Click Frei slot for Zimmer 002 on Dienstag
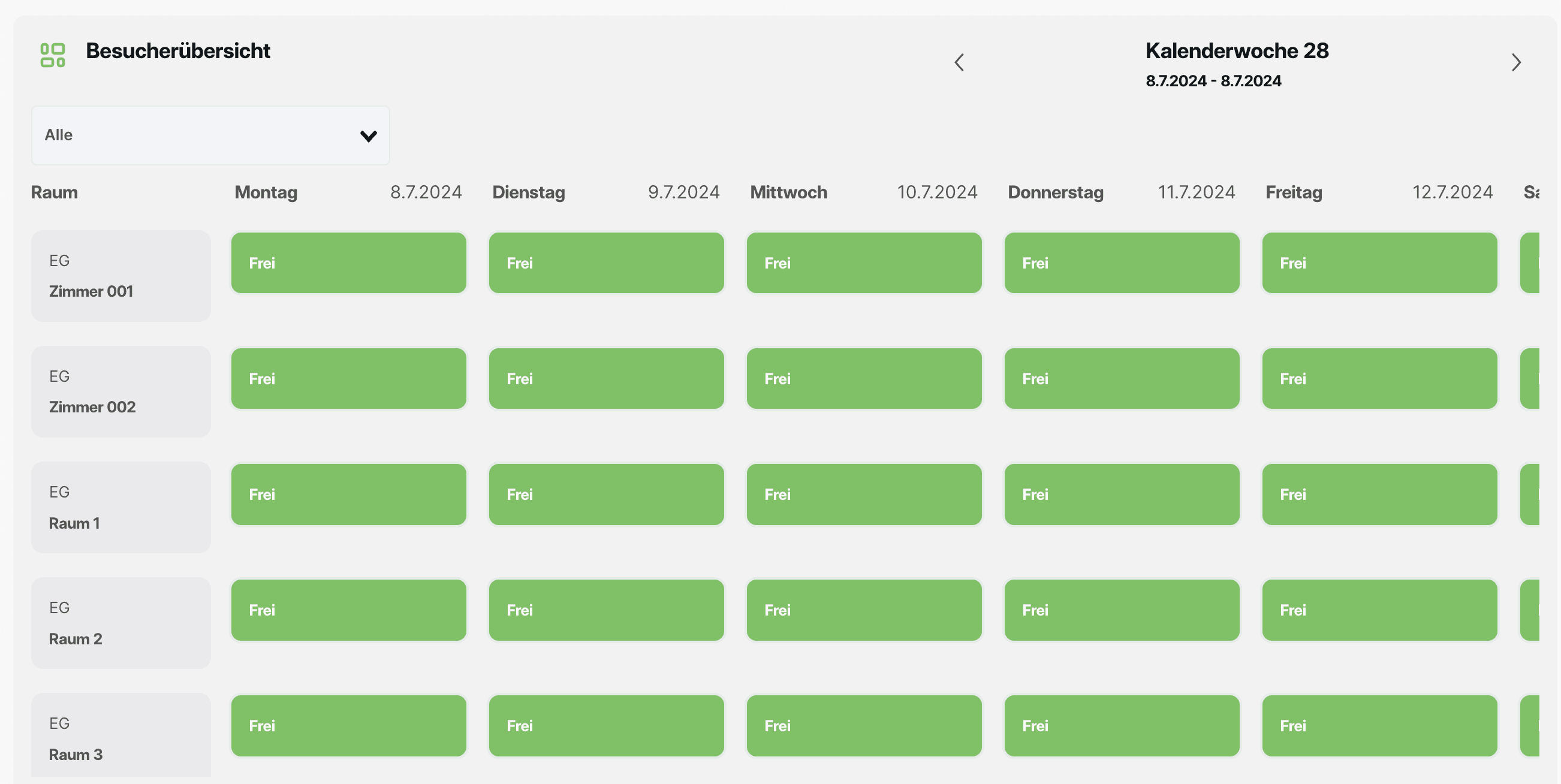Viewport: 1561px width, 784px height. pyautogui.click(x=606, y=379)
